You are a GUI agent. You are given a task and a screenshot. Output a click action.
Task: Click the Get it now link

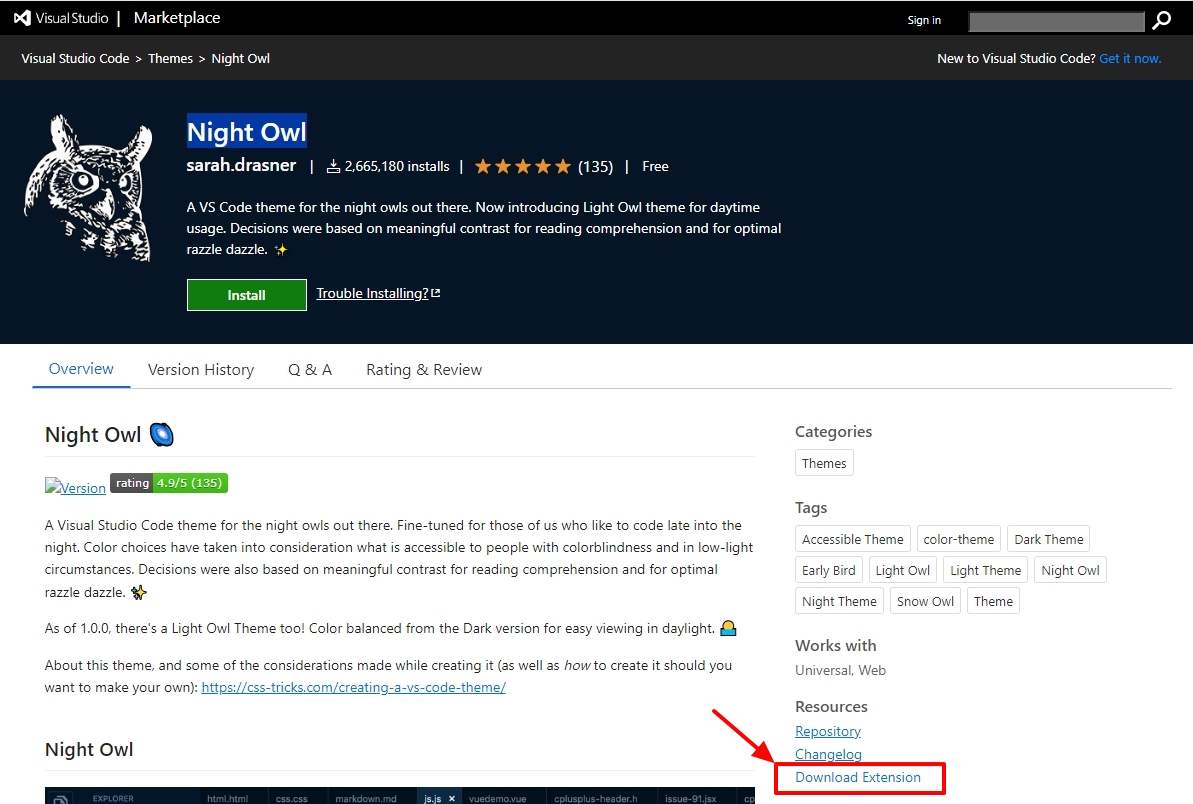pos(1130,59)
